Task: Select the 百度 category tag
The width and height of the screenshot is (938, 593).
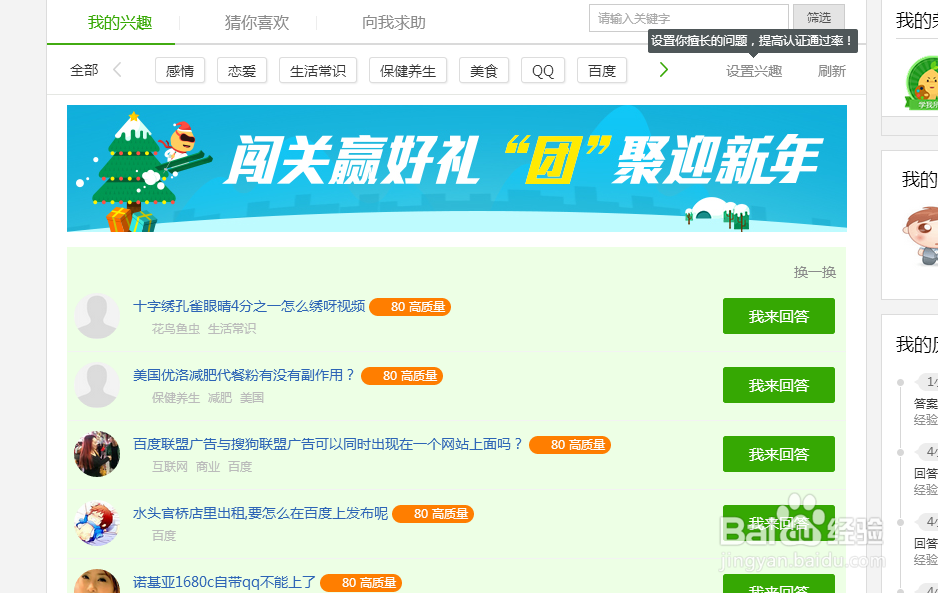Action: click(602, 71)
